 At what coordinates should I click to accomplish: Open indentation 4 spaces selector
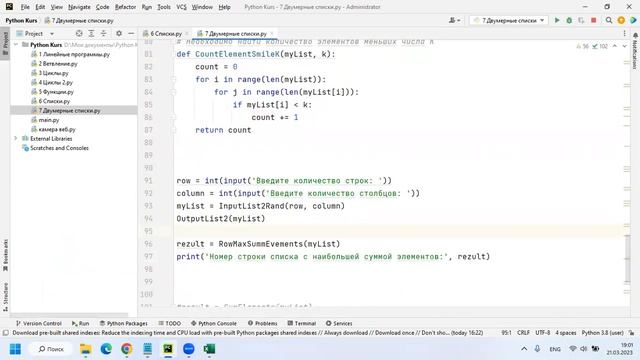(566, 333)
